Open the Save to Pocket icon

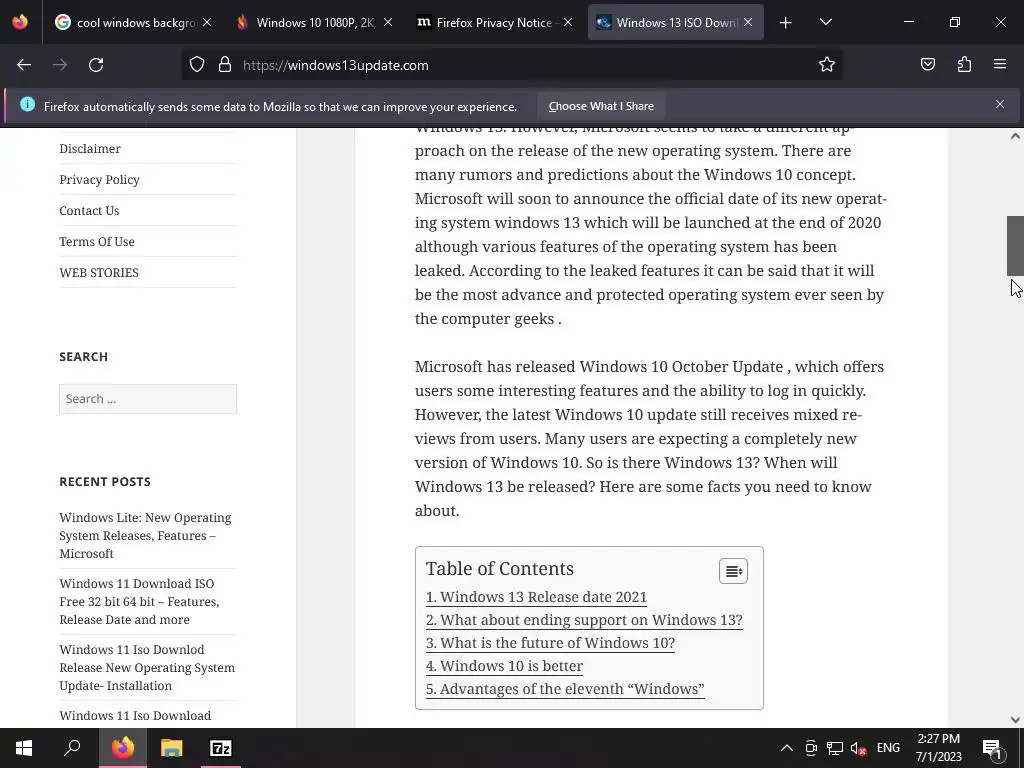[x=927, y=65]
